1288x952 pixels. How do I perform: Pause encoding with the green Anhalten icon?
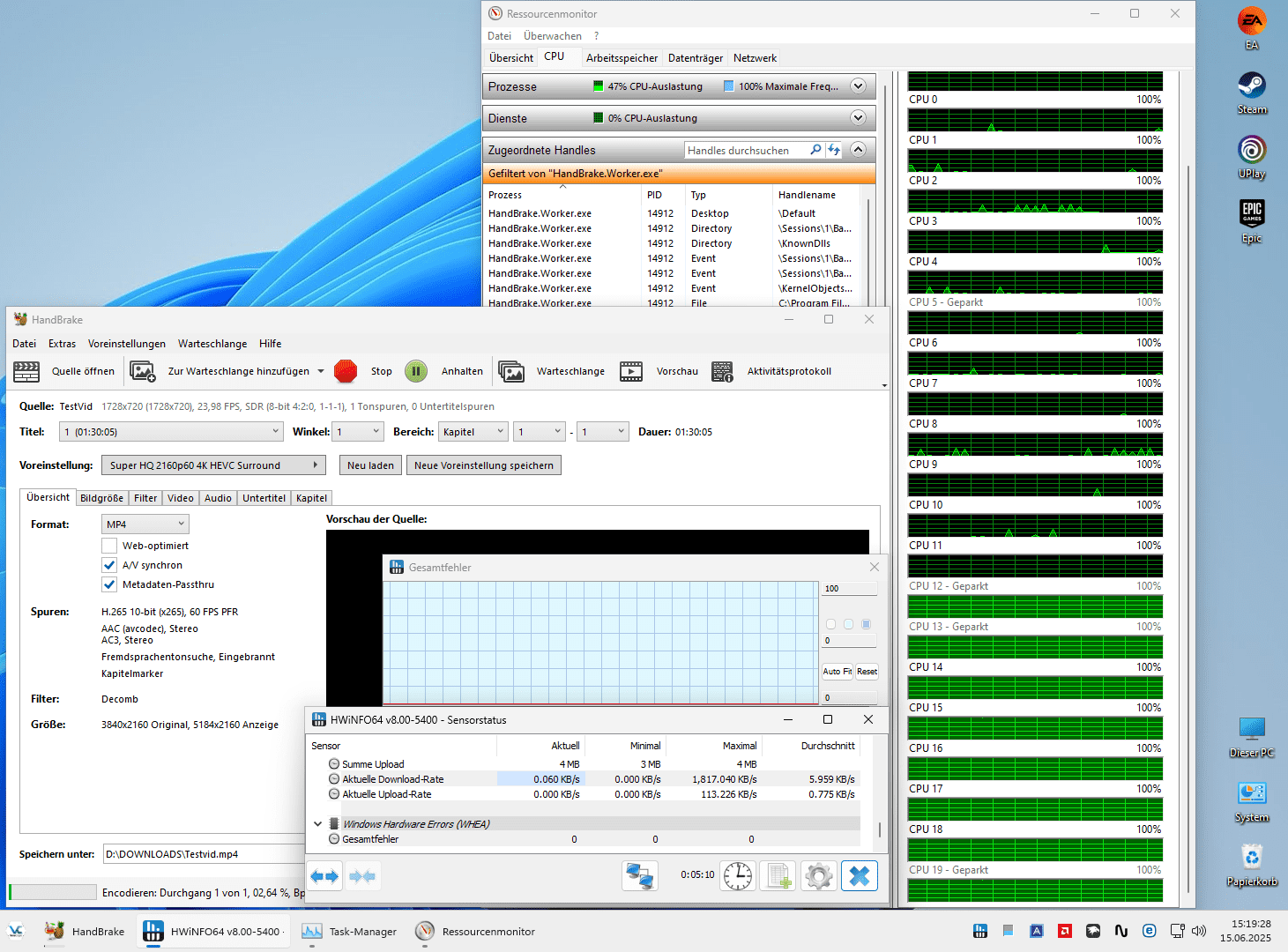coord(416,371)
